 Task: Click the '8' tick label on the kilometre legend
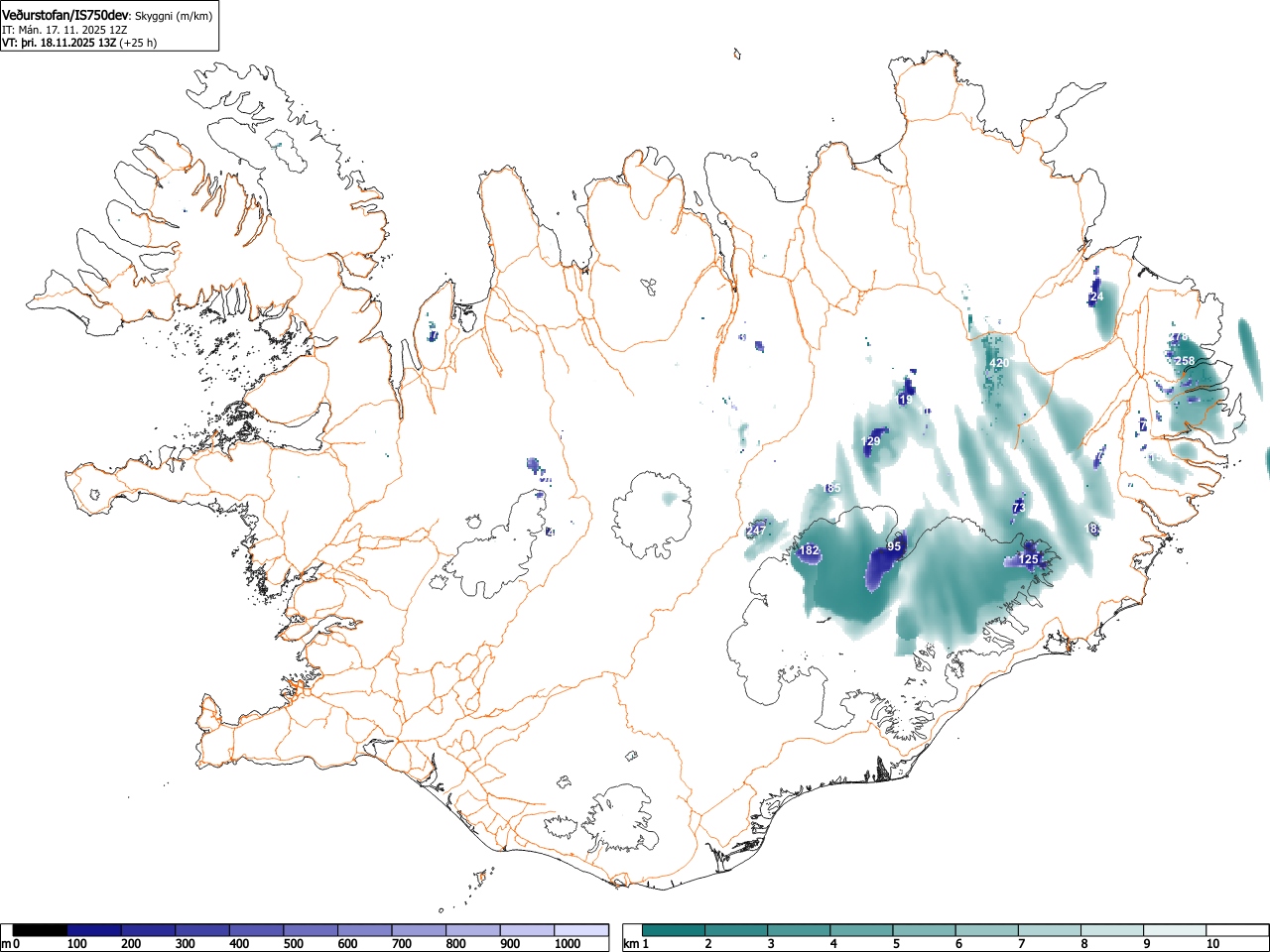pos(1084,944)
